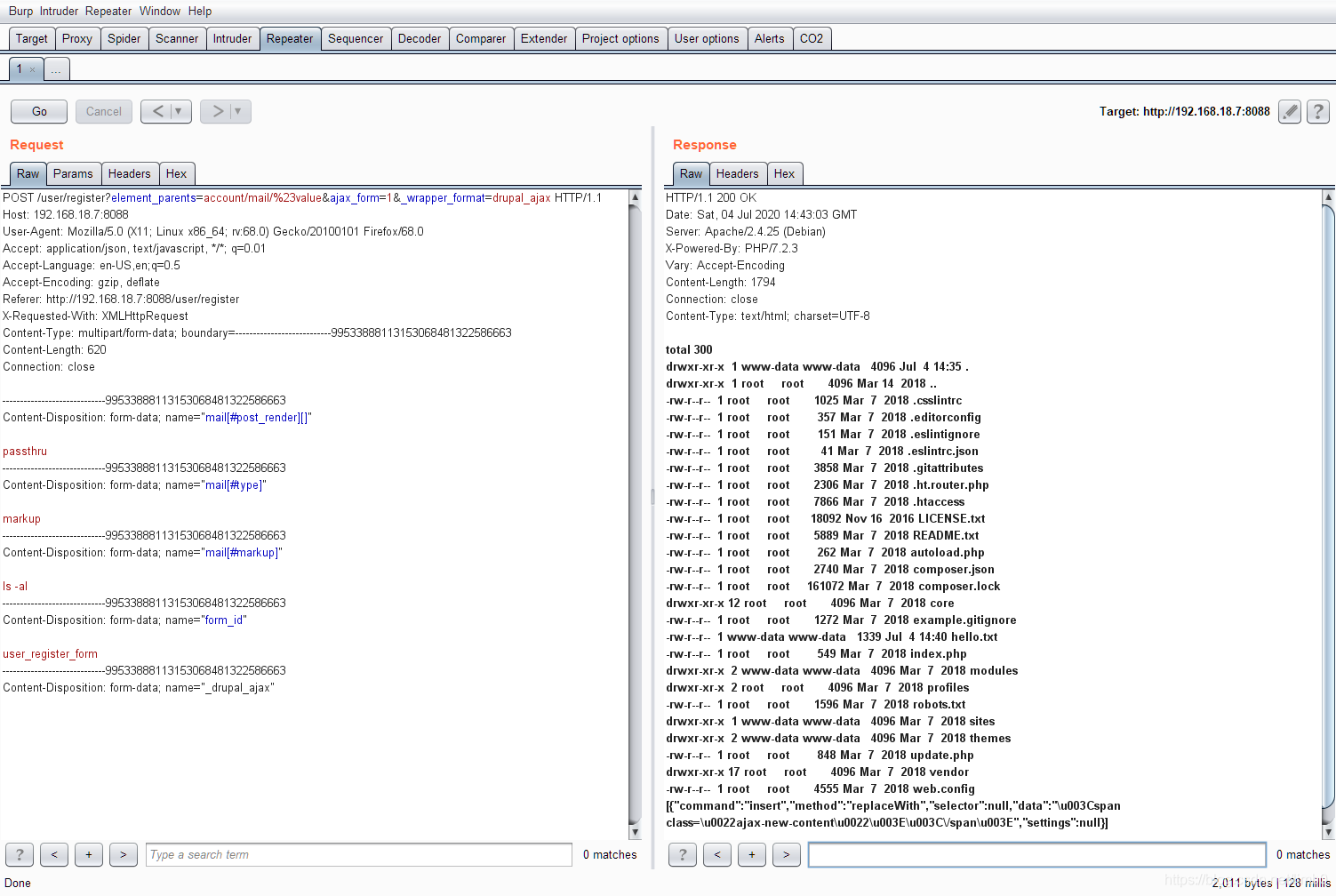Go to next request history arrow
Screen dimensions: 1336x896
218,111
